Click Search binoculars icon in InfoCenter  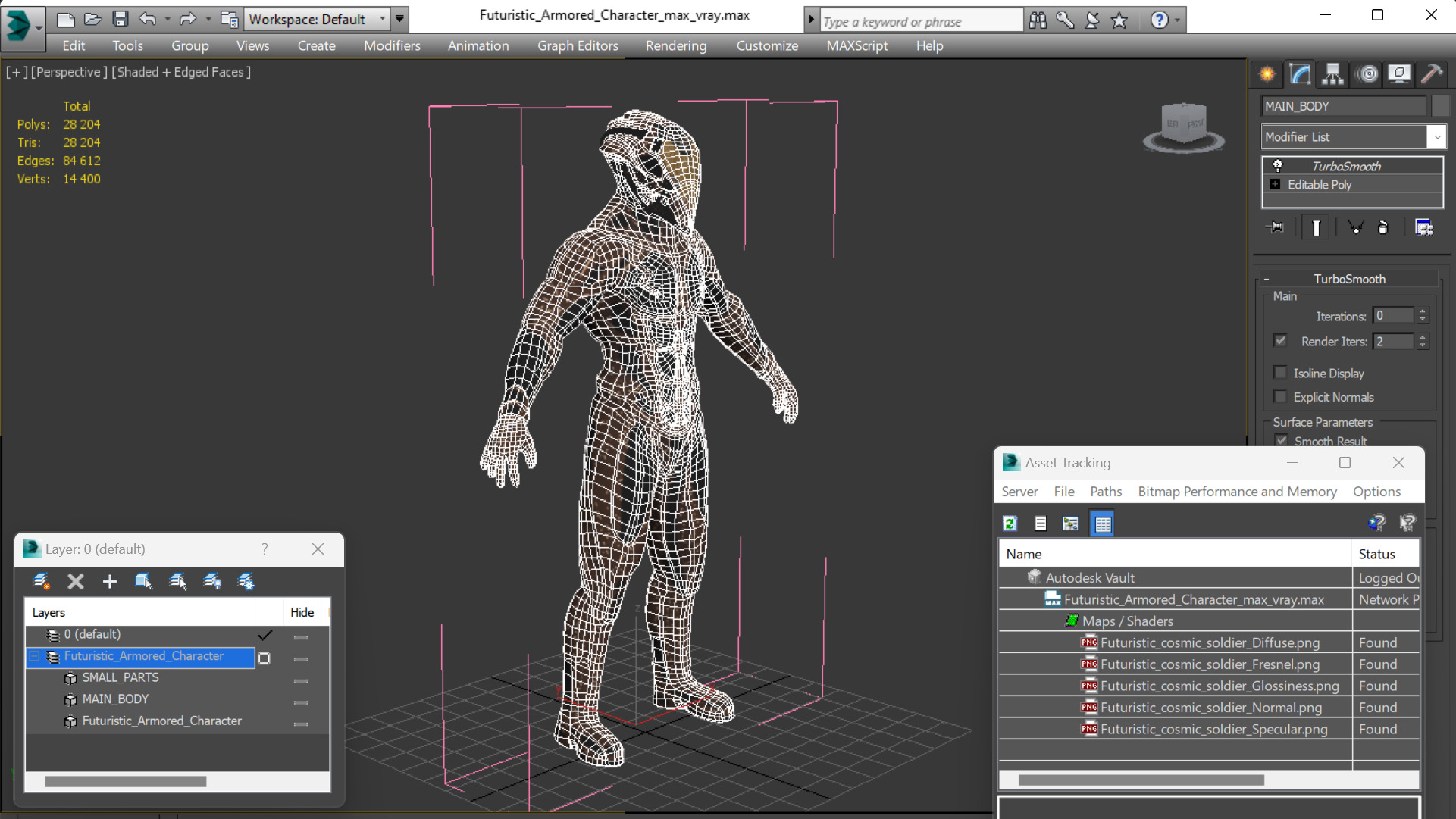[1038, 20]
